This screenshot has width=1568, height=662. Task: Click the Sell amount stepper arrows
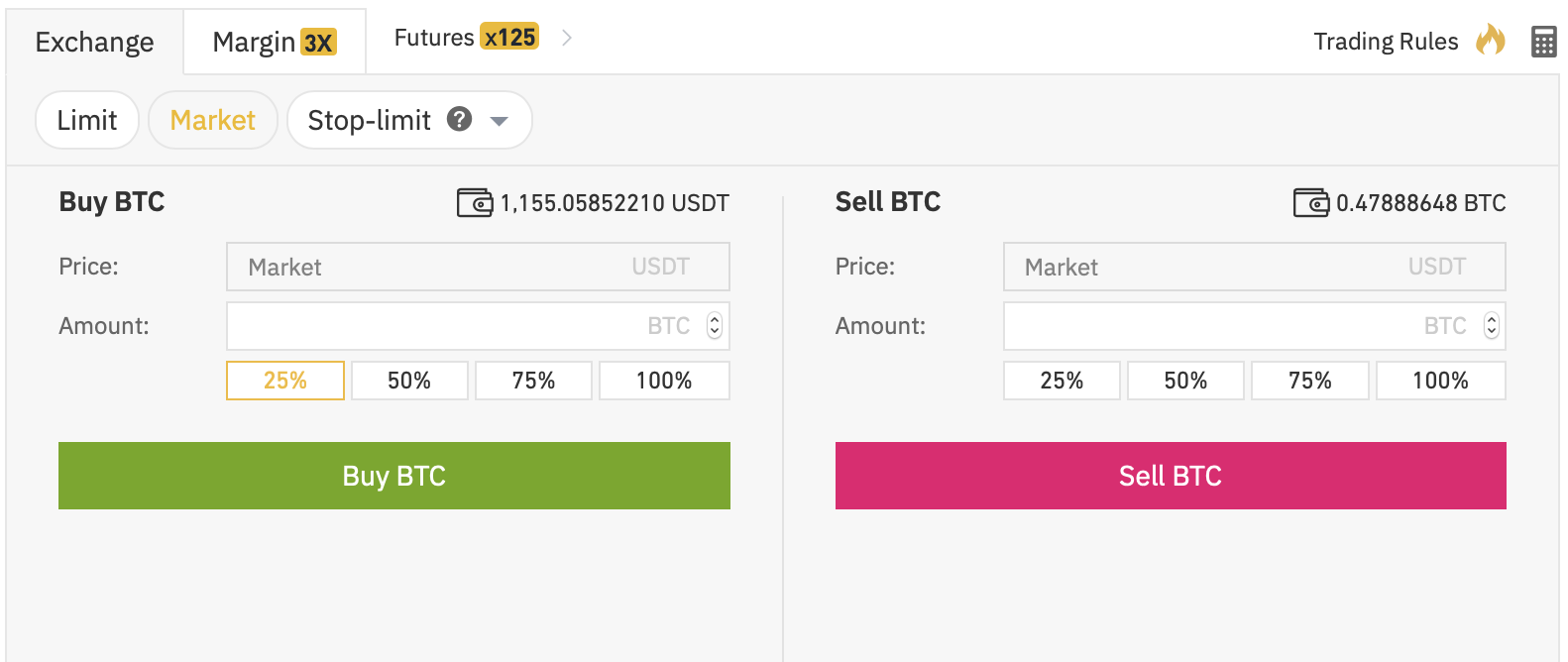point(1491,326)
